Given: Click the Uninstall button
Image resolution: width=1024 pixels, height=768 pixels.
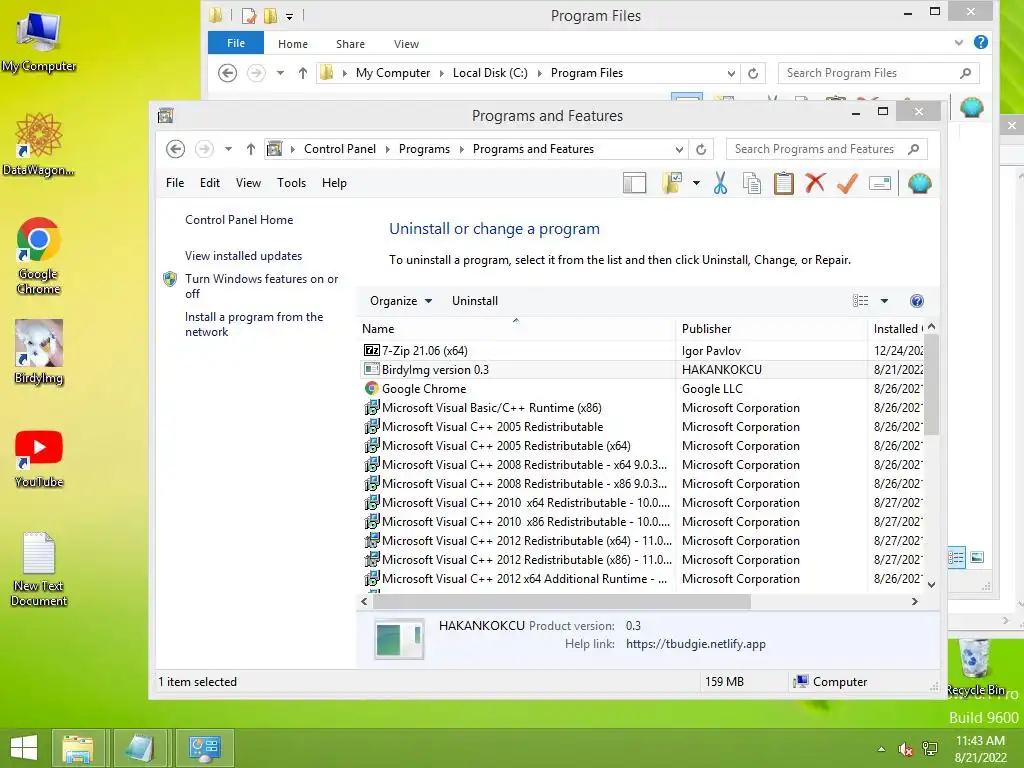Looking at the screenshot, I should 475,301.
